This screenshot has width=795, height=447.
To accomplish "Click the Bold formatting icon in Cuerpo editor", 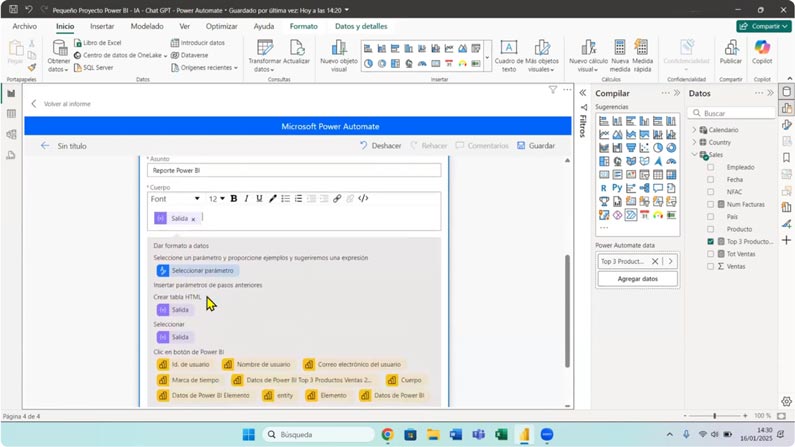I will click(234, 199).
